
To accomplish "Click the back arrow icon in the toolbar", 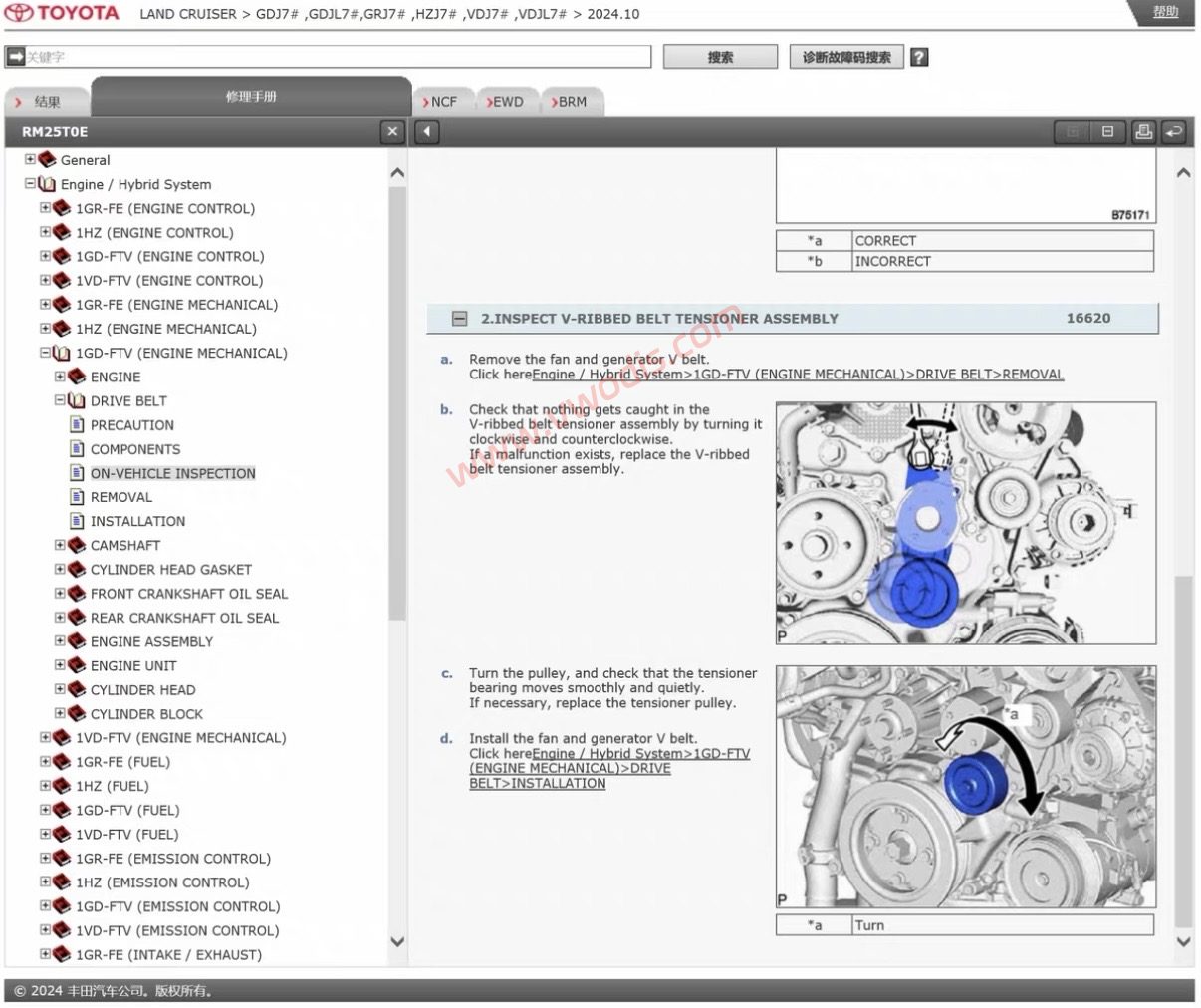I will click(1174, 131).
